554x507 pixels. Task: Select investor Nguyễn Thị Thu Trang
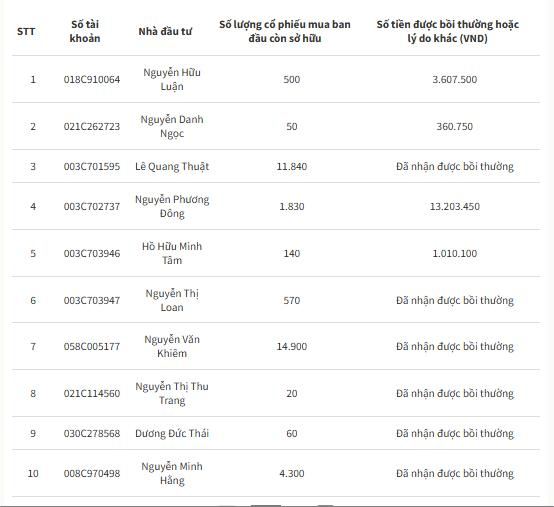pos(172,393)
